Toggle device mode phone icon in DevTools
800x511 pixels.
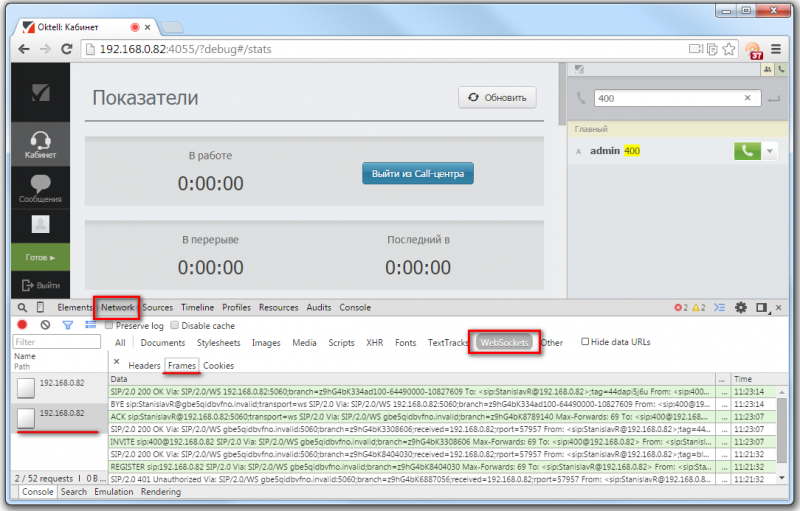[40, 308]
